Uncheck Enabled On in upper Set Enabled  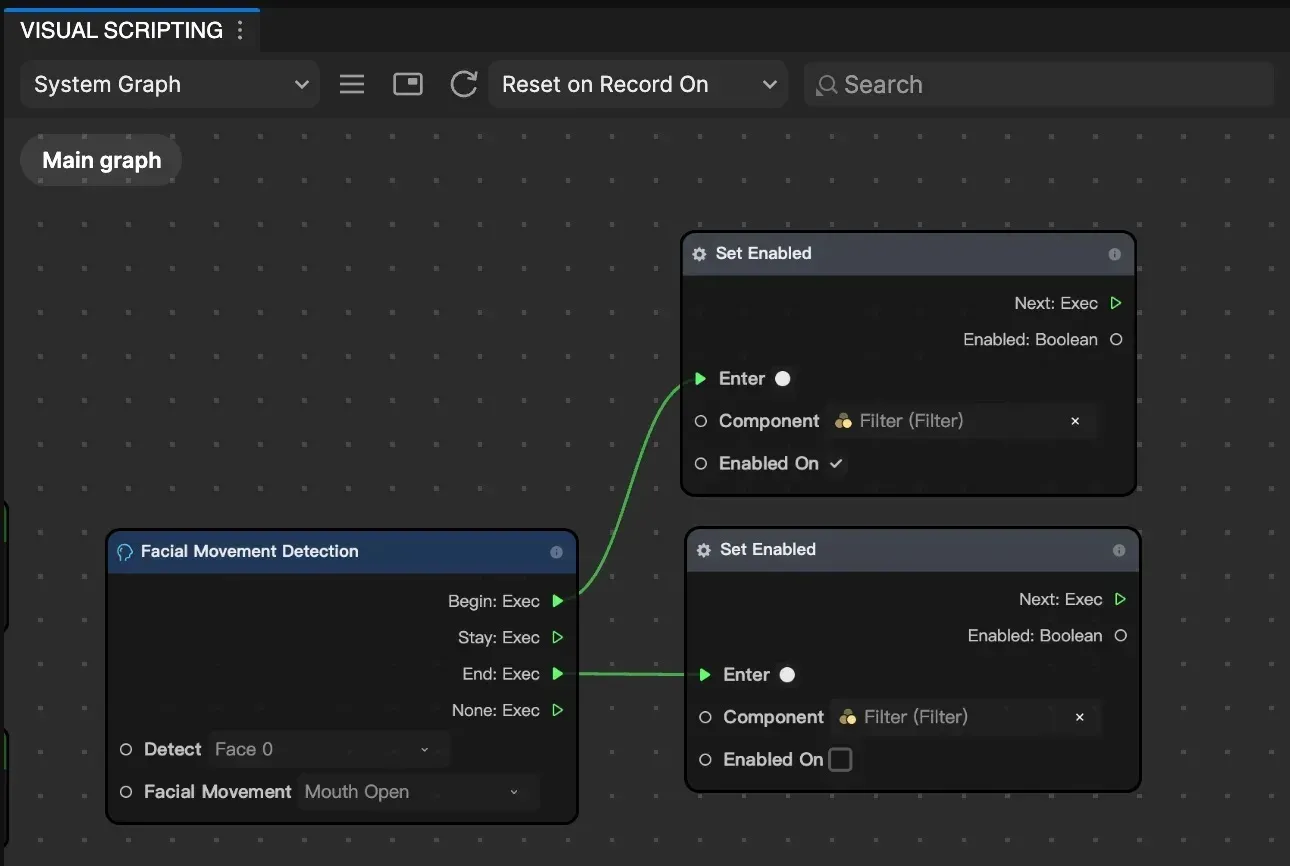[836, 464]
